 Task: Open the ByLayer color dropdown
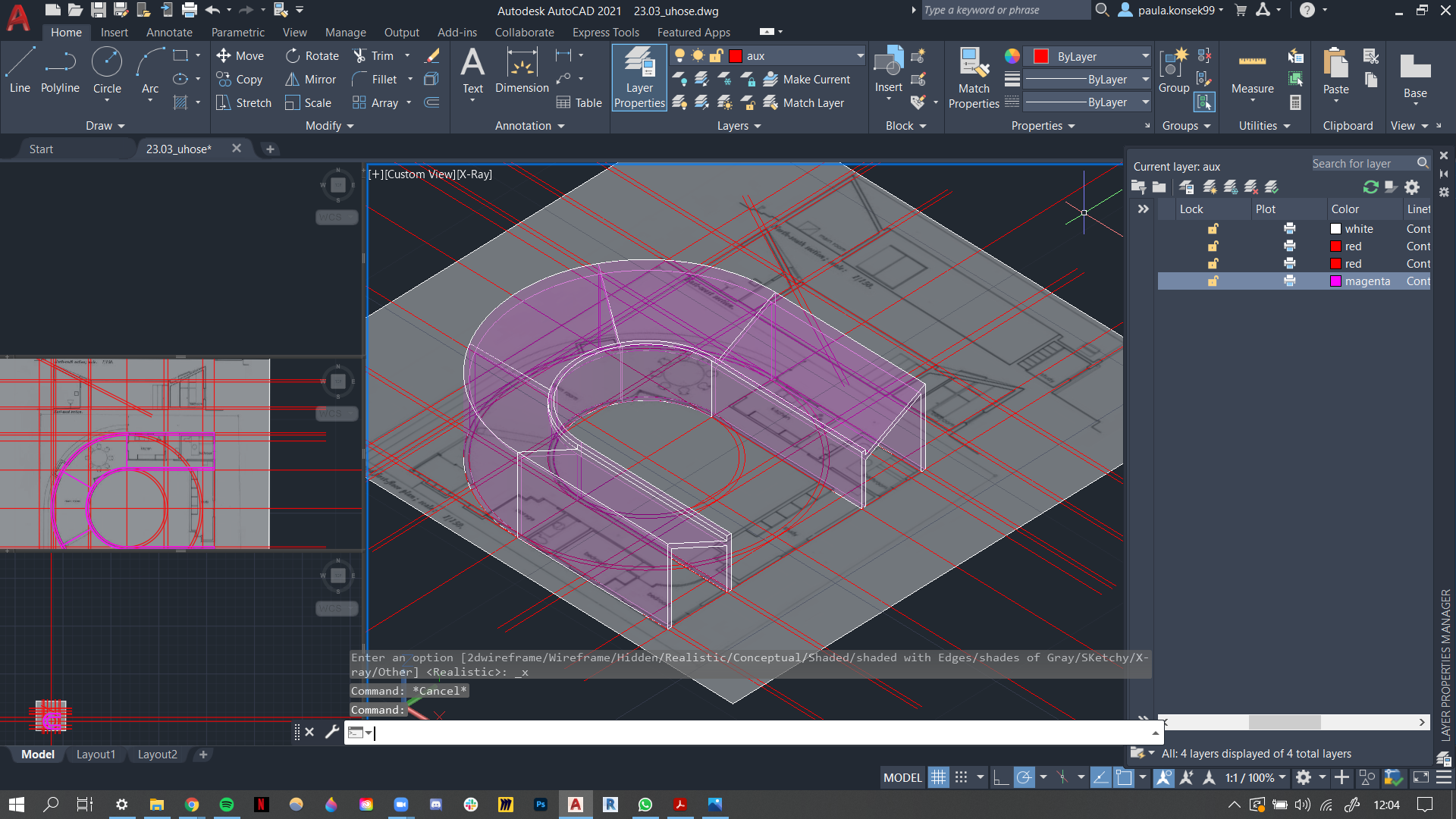tap(1089, 56)
